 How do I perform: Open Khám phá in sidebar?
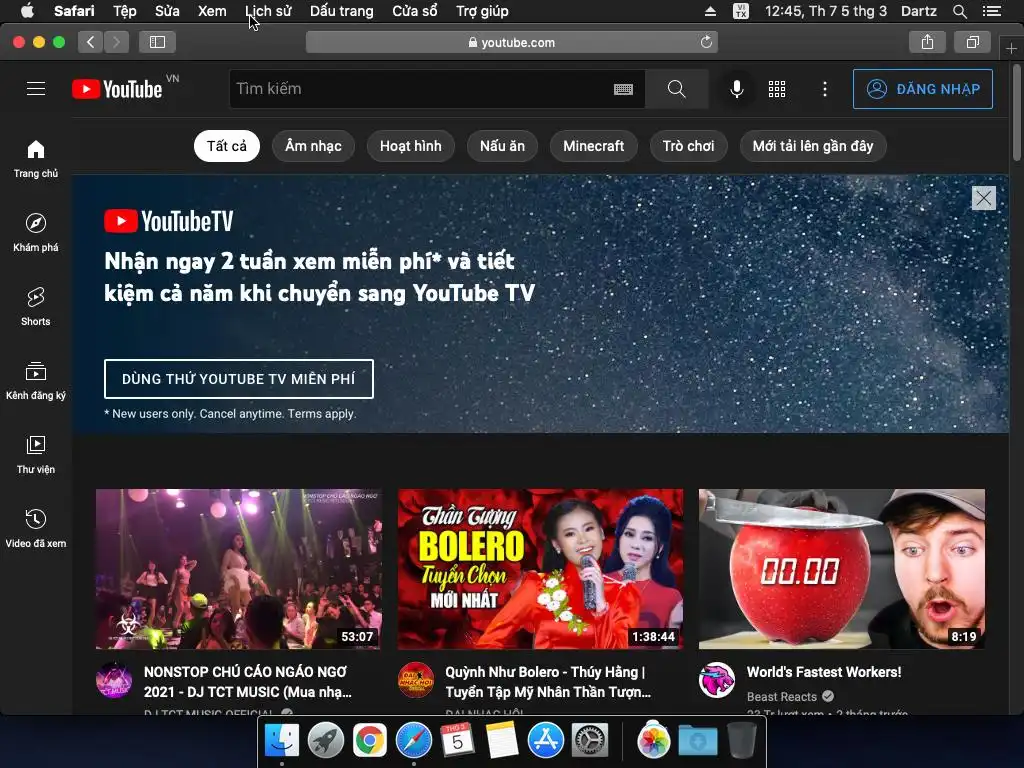click(x=36, y=232)
